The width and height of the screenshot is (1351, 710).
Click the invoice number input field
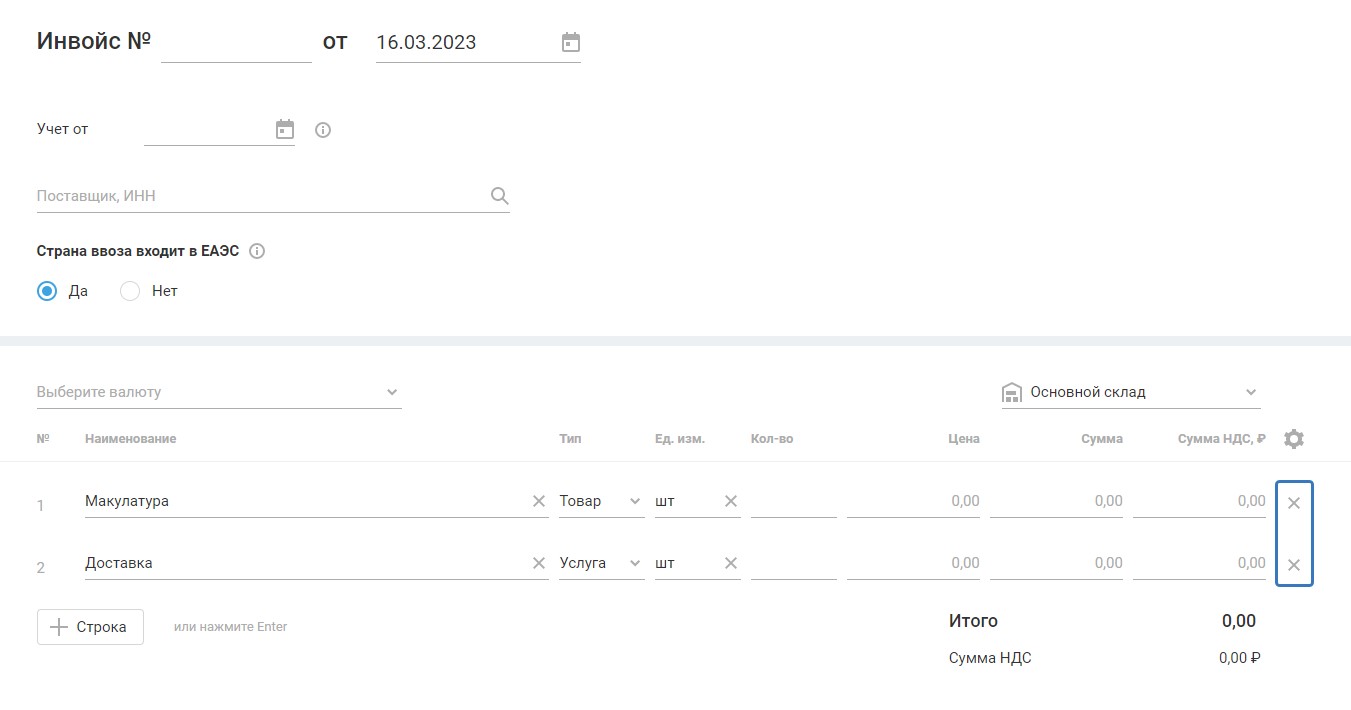pos(236,43)
